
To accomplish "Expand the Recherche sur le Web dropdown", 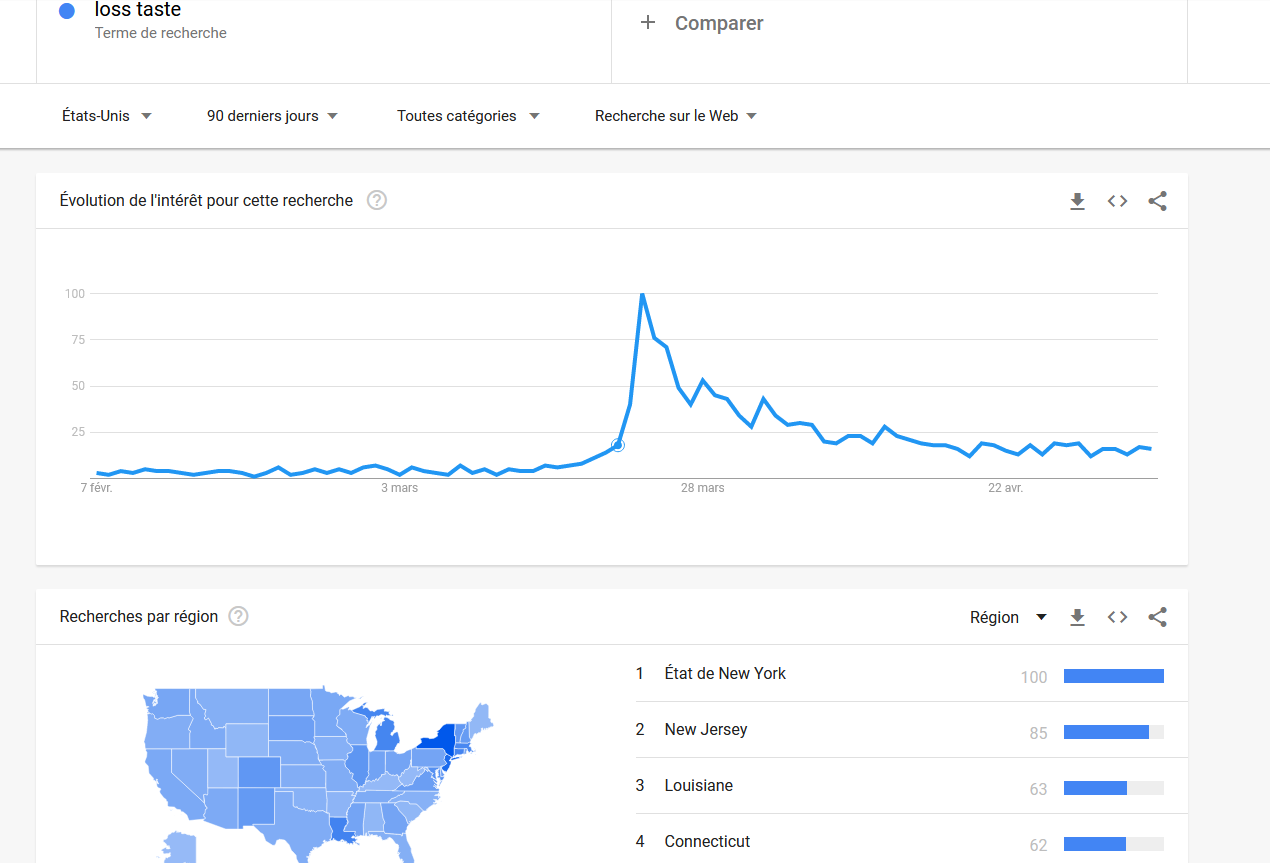I will [676, 116].
